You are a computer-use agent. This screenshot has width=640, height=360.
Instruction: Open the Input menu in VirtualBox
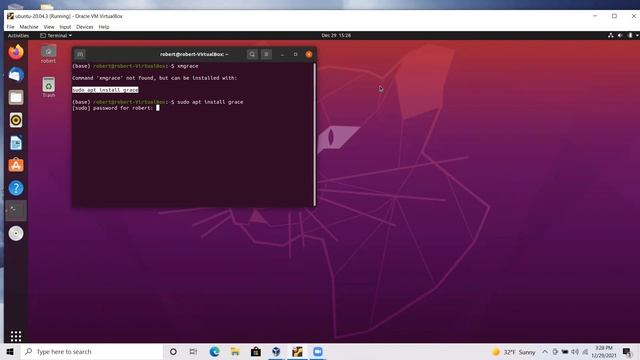[x=65, y=27]
